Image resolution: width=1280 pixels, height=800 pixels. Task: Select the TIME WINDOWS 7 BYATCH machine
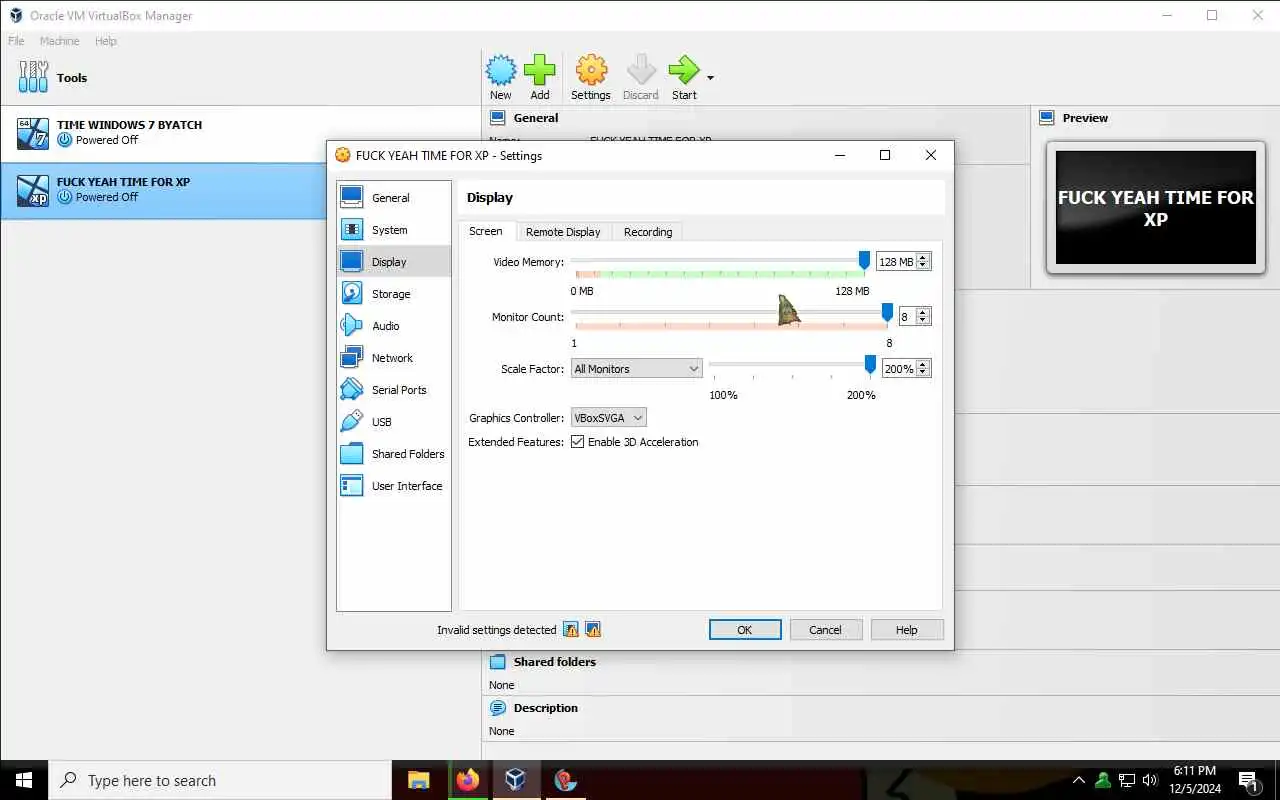coord(240,133)
